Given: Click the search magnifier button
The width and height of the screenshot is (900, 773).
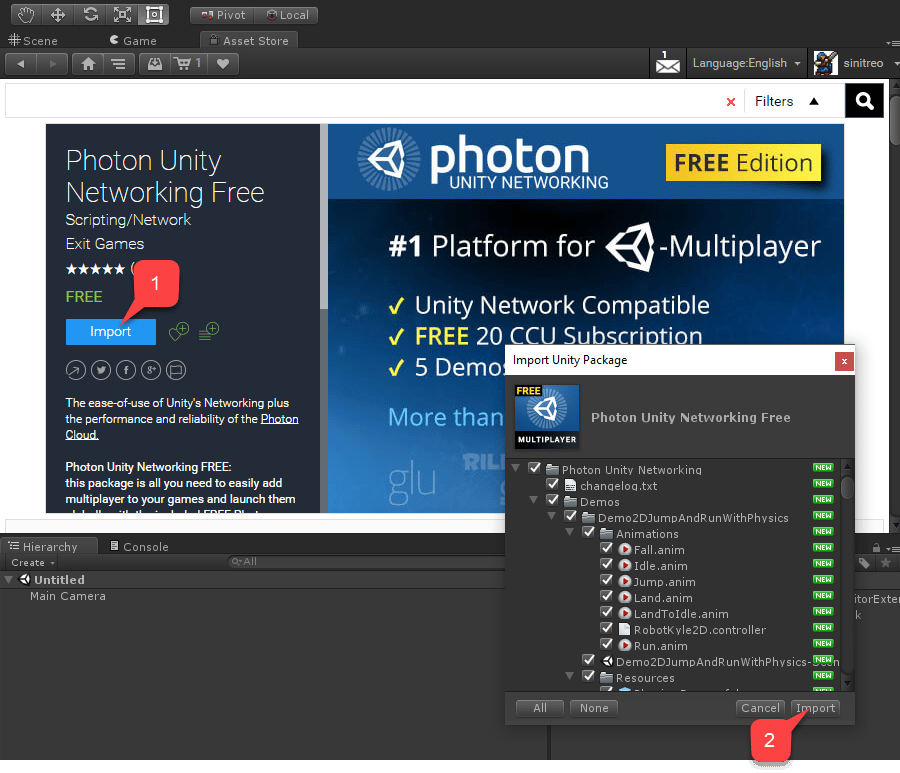Looking at the screenshot, I should [x=864, y=101].
